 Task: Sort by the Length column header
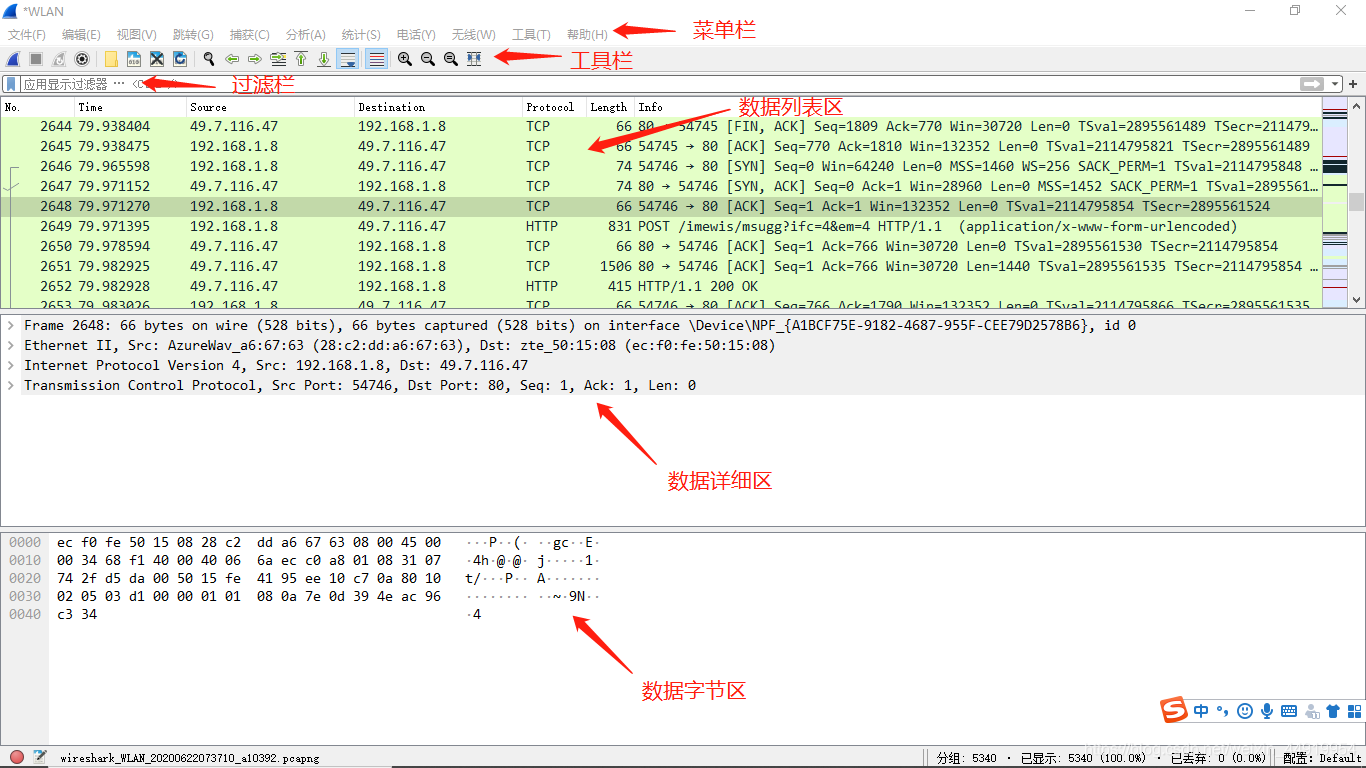(609, 107)
